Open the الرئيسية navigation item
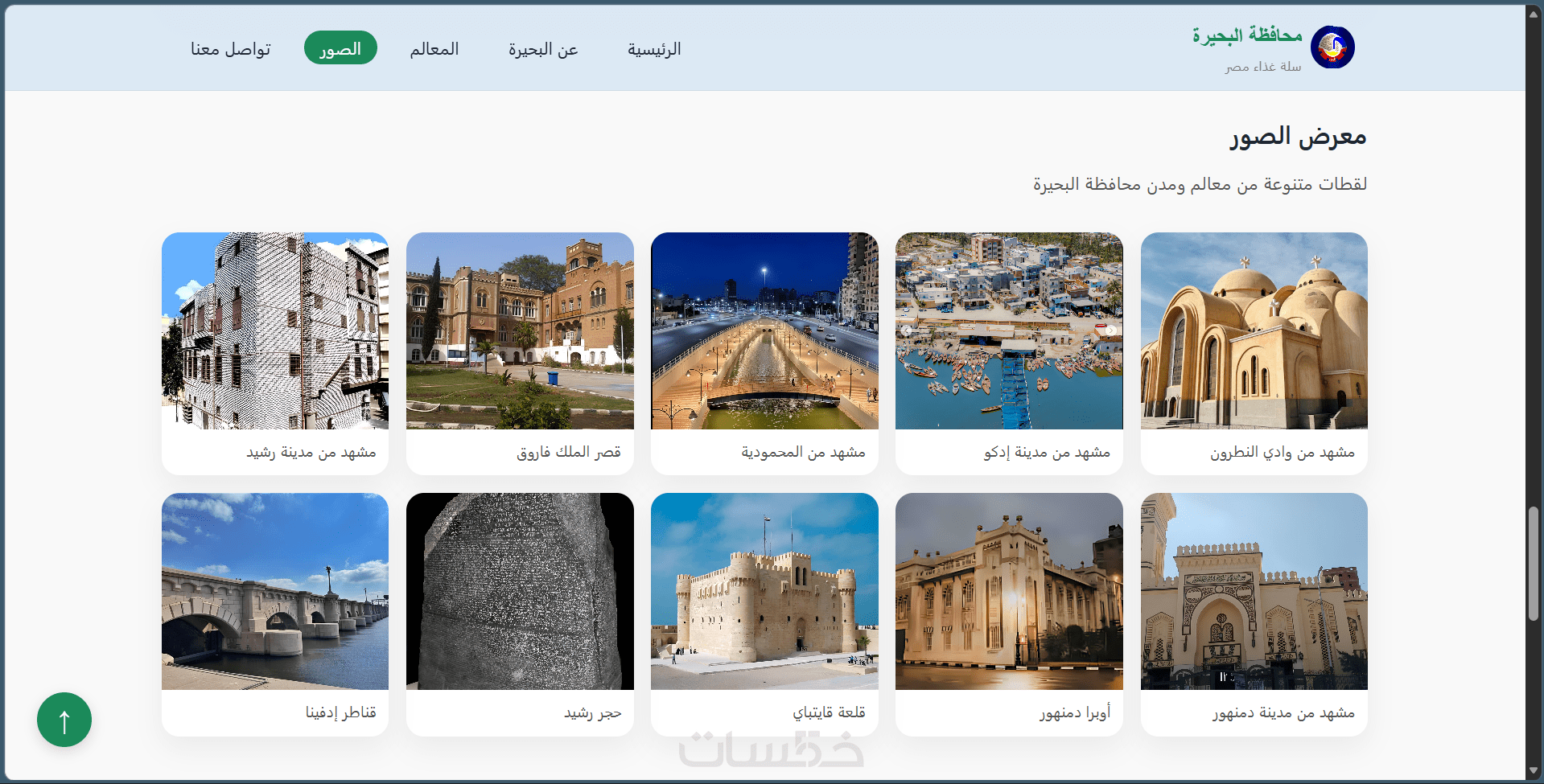The width and height of the screenshot is (1544, 784). 654,49
